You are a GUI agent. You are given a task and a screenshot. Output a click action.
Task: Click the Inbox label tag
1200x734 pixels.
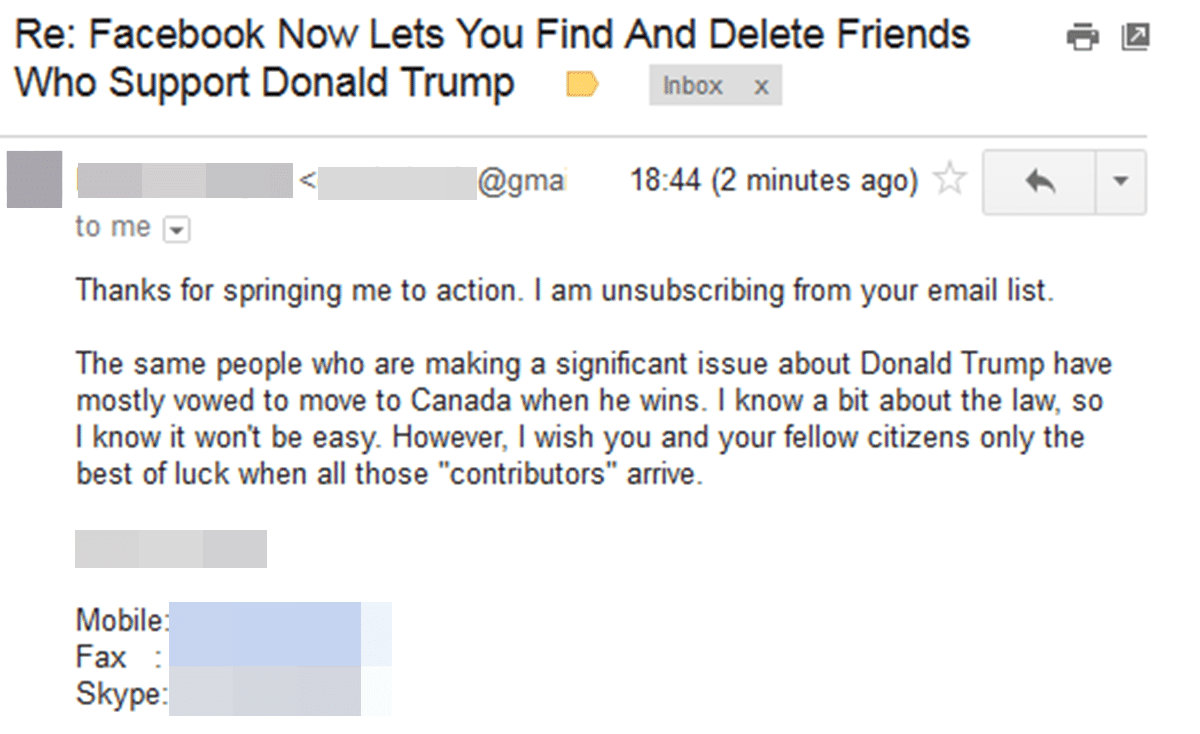[x=693, y=86]
